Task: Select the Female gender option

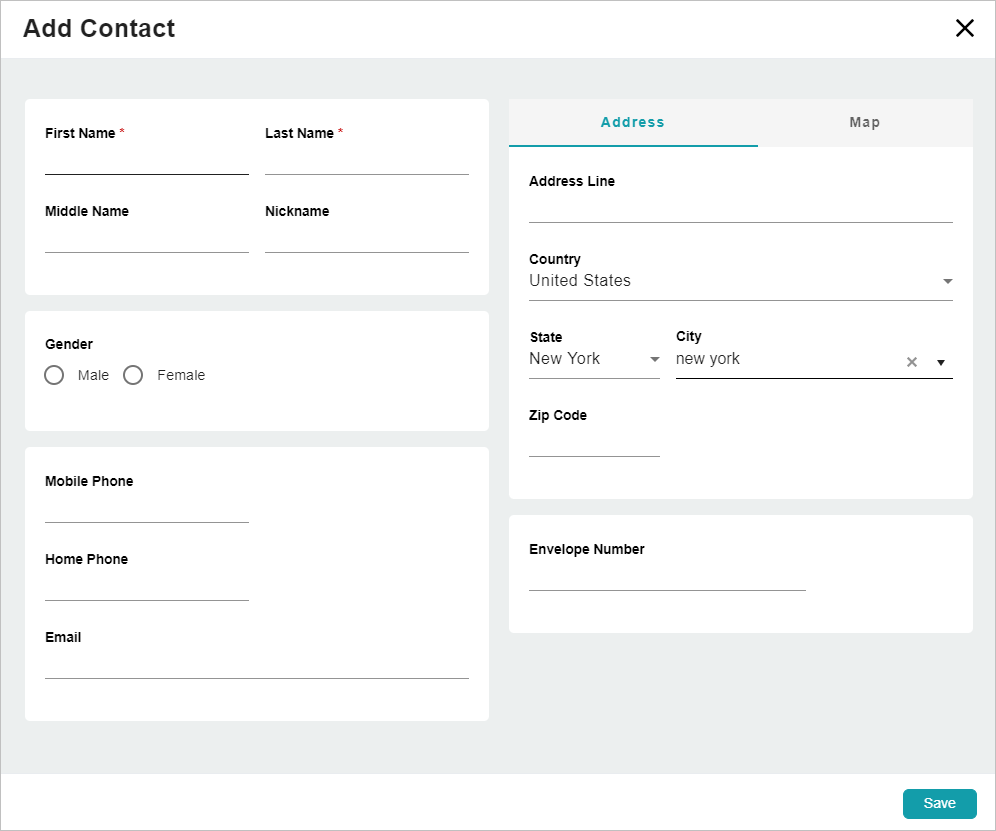Action: 133,375
